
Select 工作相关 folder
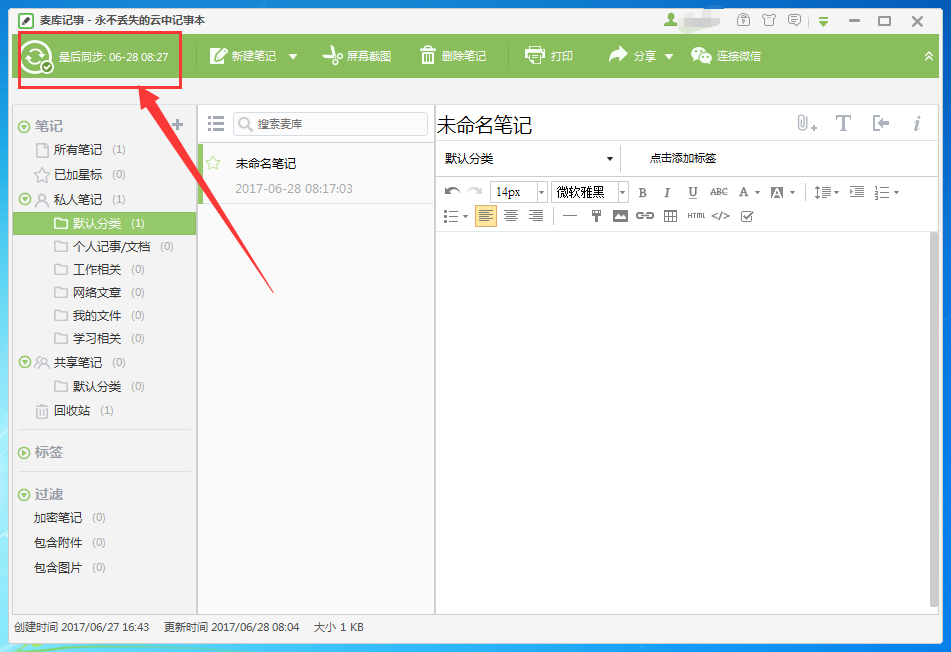[x=99, y=269]
